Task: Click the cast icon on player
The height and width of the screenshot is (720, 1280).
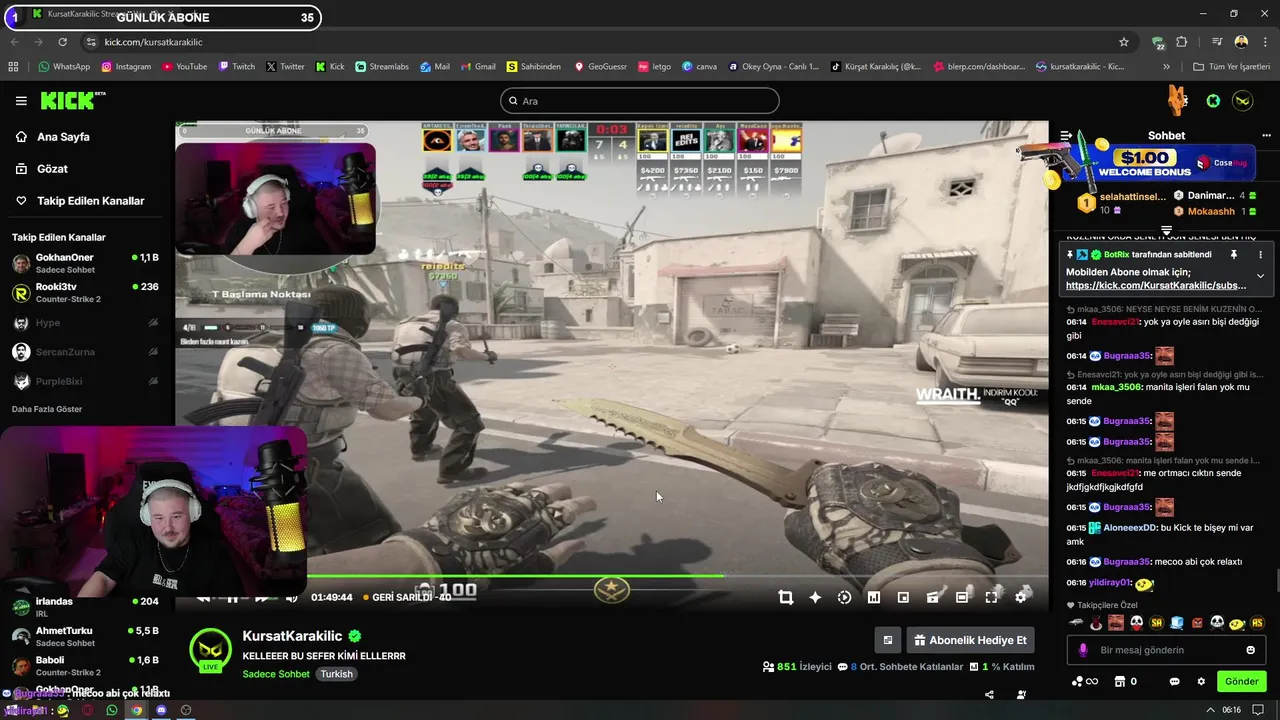Action: pos(932,597)
